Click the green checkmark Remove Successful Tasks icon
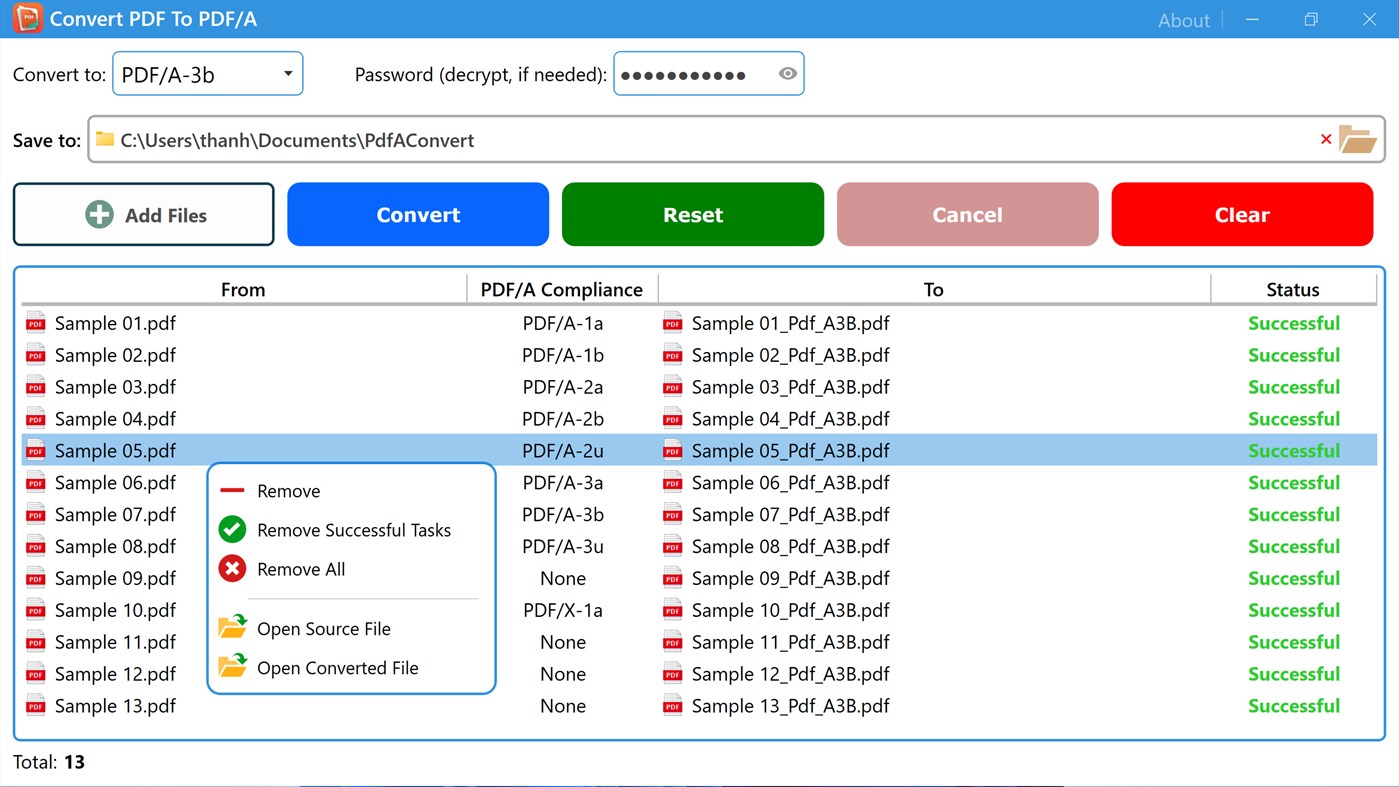This screenshot has height=787, width=1399. 231,530
